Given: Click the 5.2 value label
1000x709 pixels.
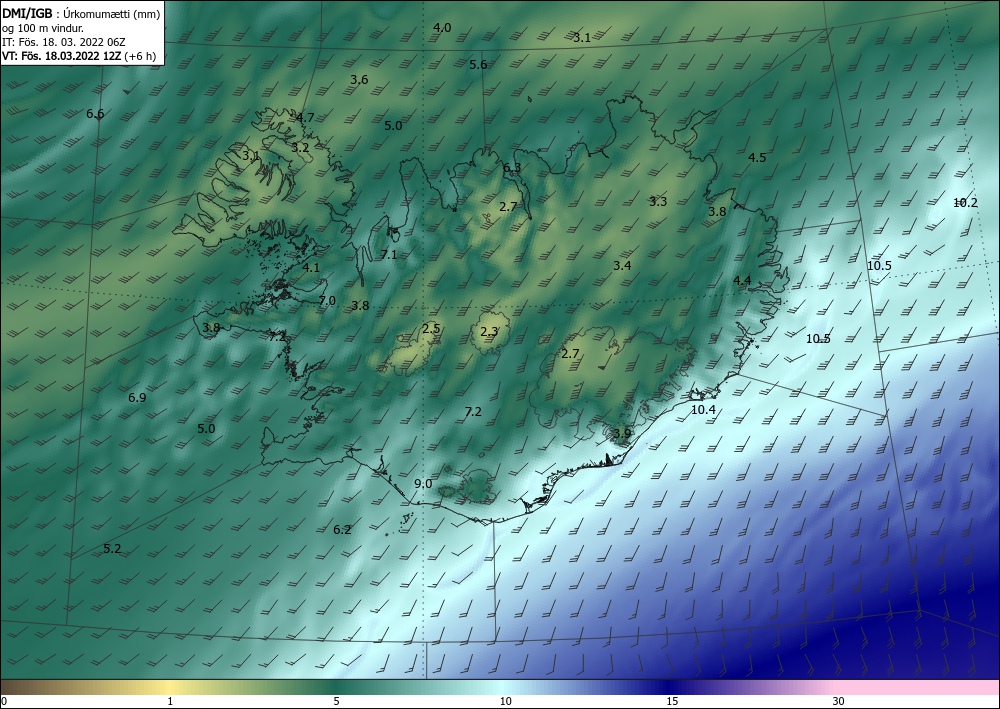Looking at the screenshot, I should pyautogui.click(x=112, y=548).
